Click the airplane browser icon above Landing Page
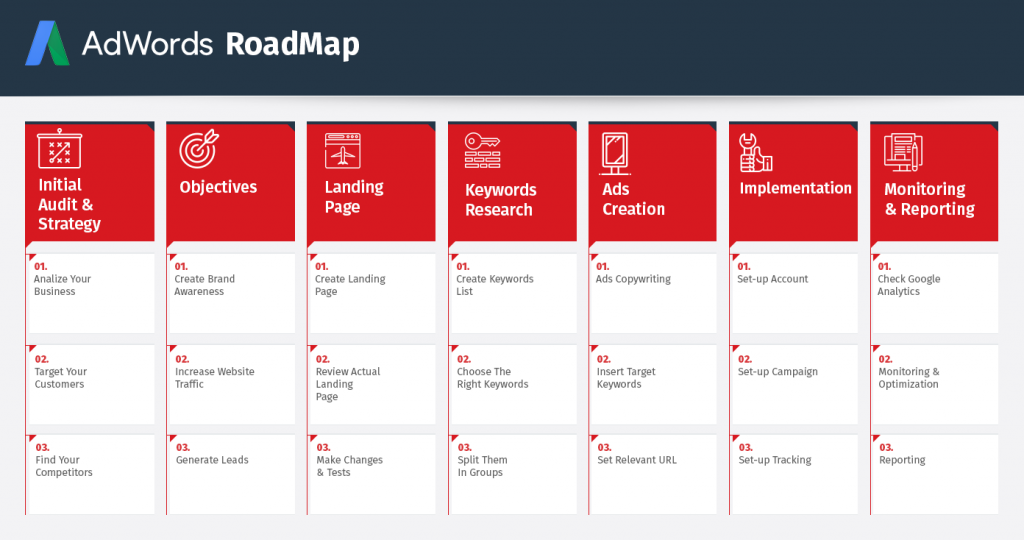The height and width of the screenshot is (540, 1024). click(343, 151)
